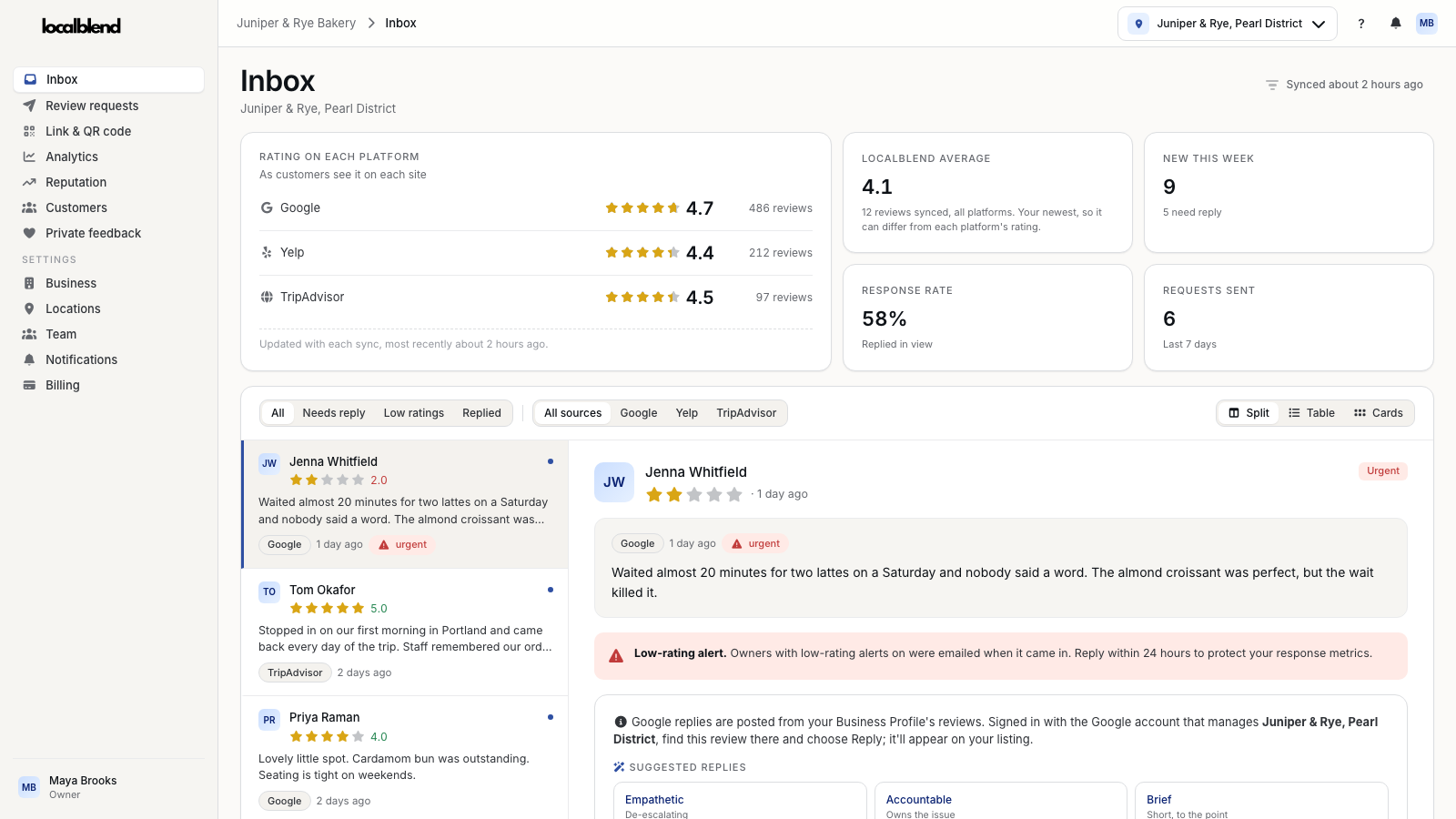
Task: Open Jenna Whitfield's review in the list
Action: point(405,504)
